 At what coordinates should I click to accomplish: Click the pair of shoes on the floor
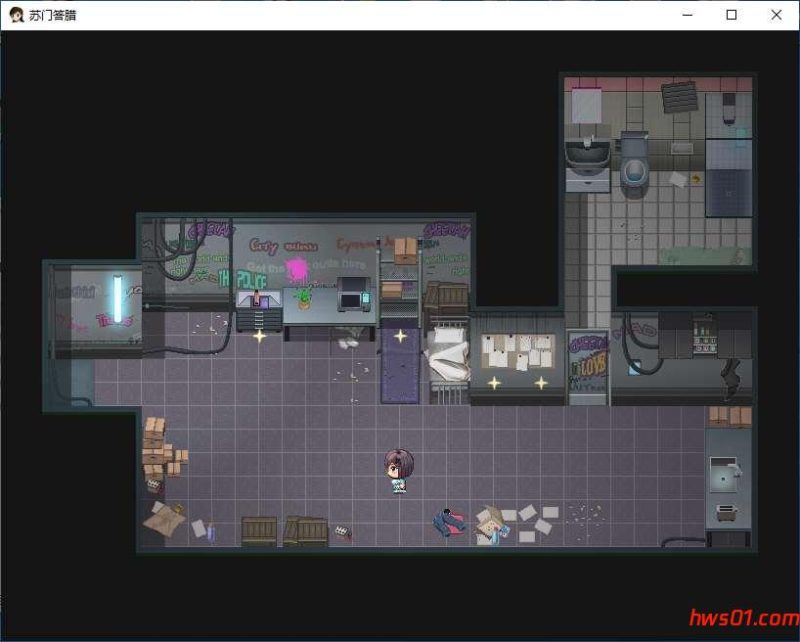click(449, 521)
